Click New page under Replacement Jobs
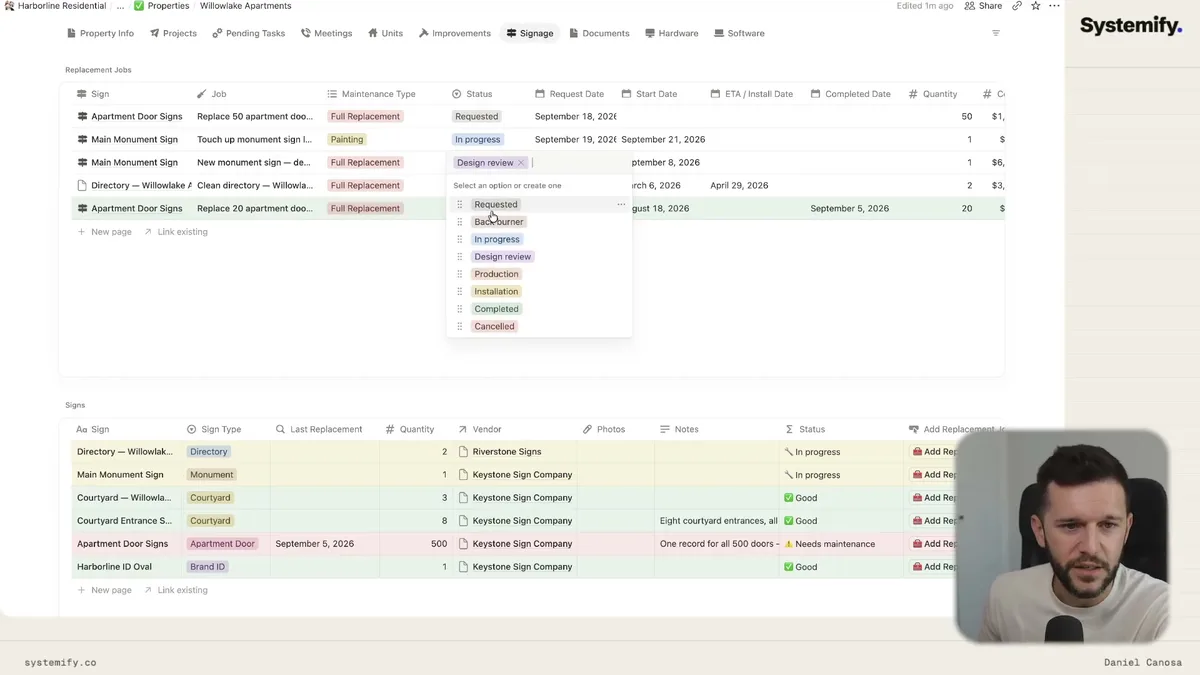This screenshot has height=675, width=1200. point(104,232)
